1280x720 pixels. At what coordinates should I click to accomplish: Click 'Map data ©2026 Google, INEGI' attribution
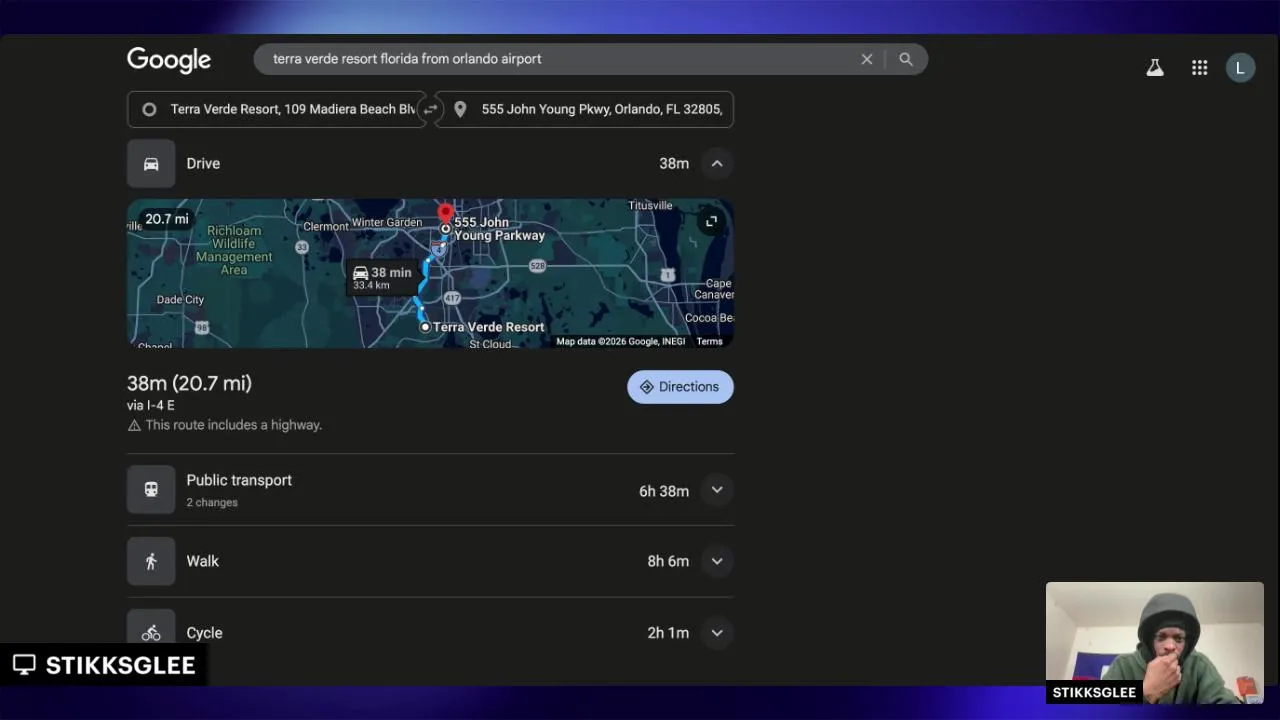coord(620,341)
